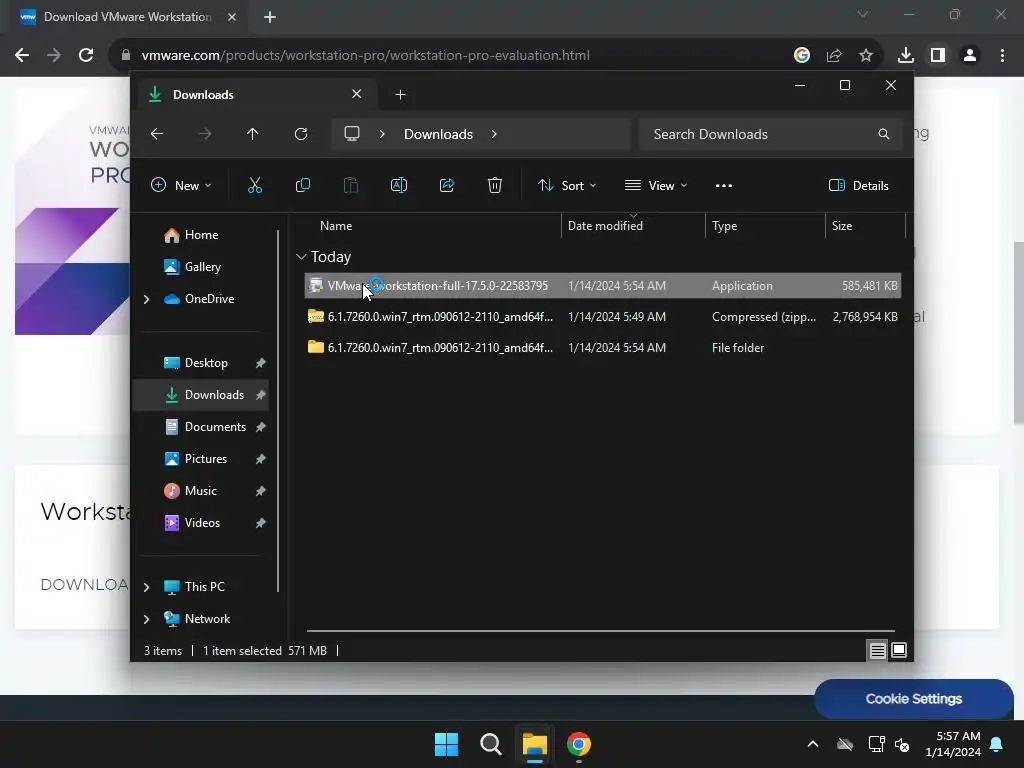Select the win7_rtm File folder row
This screenshot has height=768, width=1024.
[x=603, y=348]
